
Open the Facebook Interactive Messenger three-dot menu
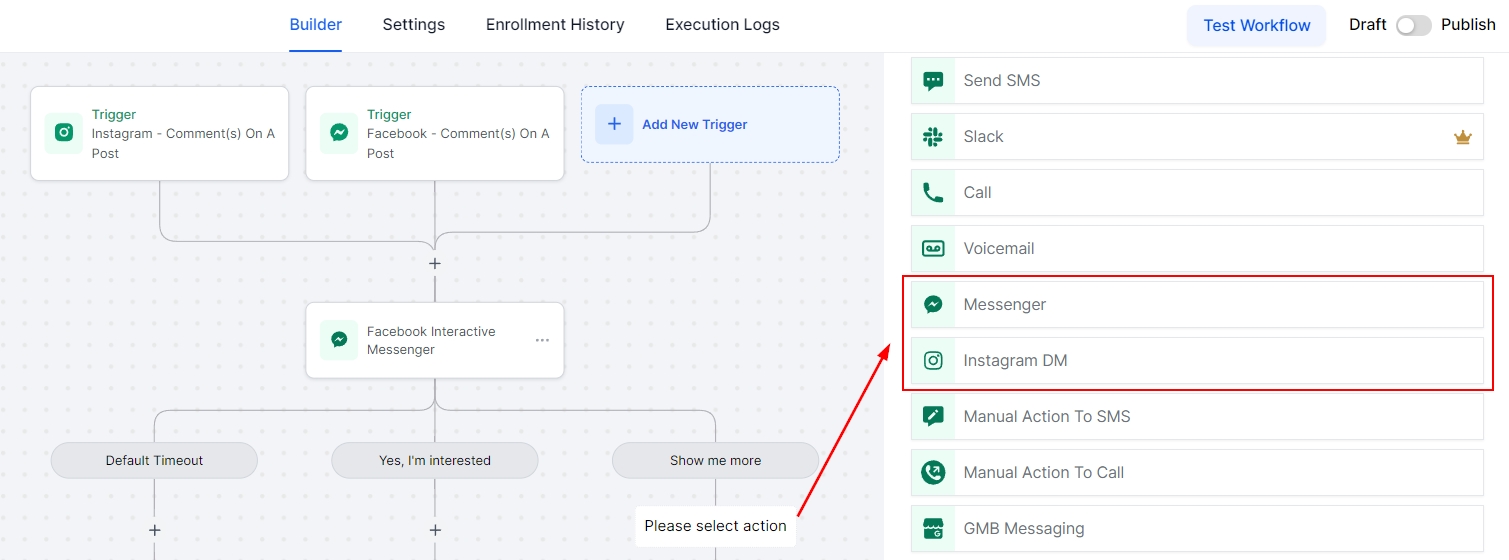tap(542, 340)
